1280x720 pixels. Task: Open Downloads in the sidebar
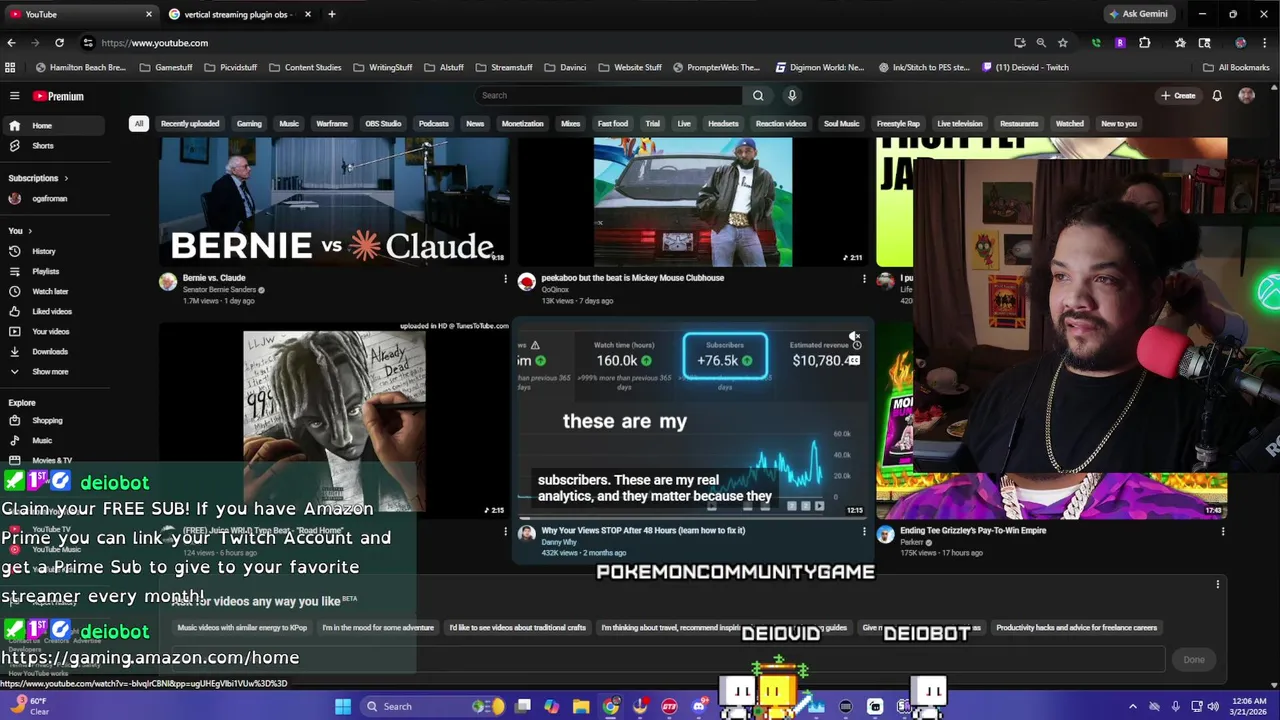click(52, 351)
